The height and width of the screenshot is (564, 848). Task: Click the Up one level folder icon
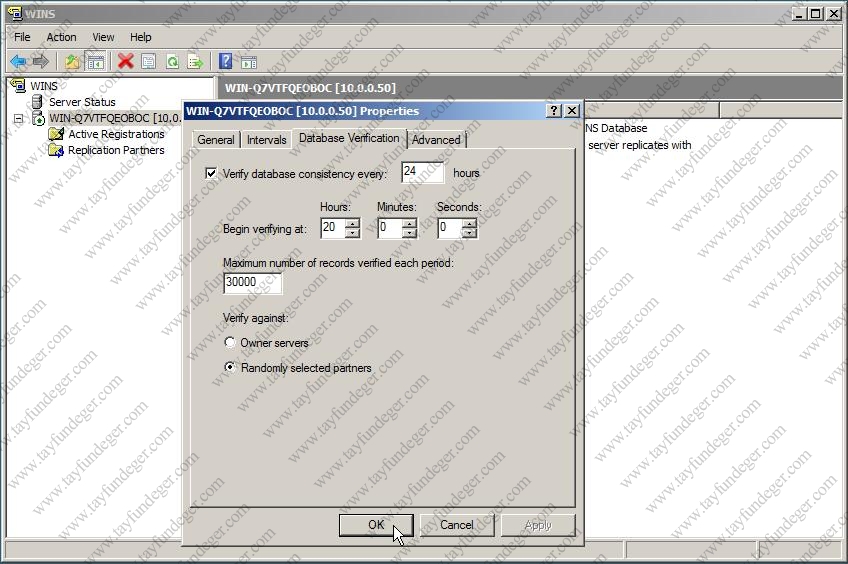tap(72, 62)
